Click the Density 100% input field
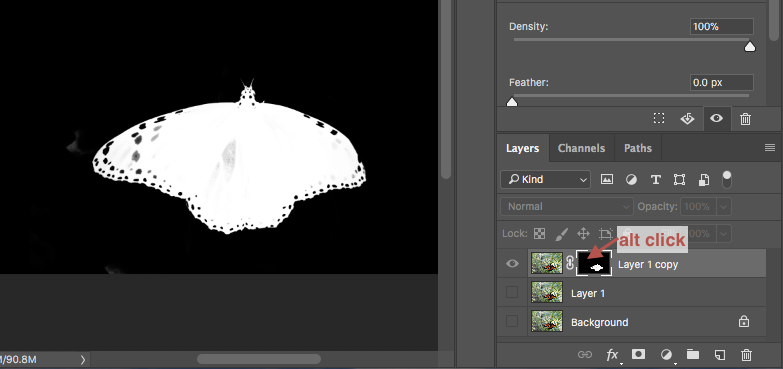The width and height of the screenshot is (783, 369). point(722,26)
